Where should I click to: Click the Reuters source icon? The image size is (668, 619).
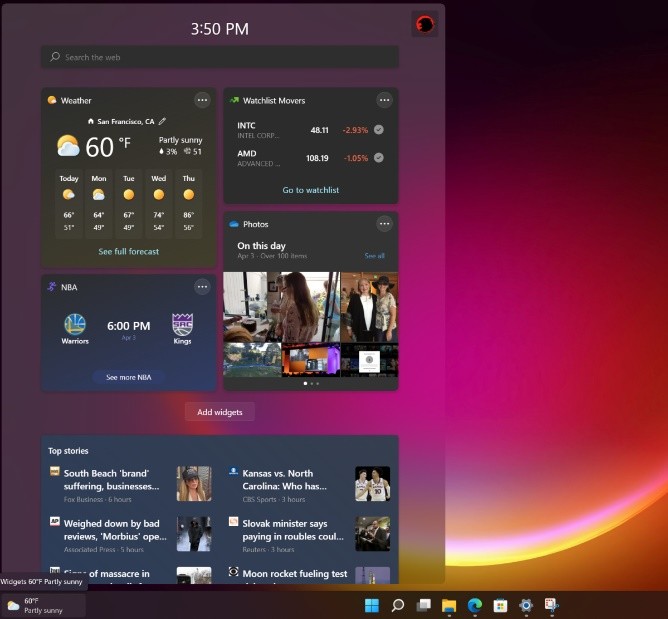point(233,521)
